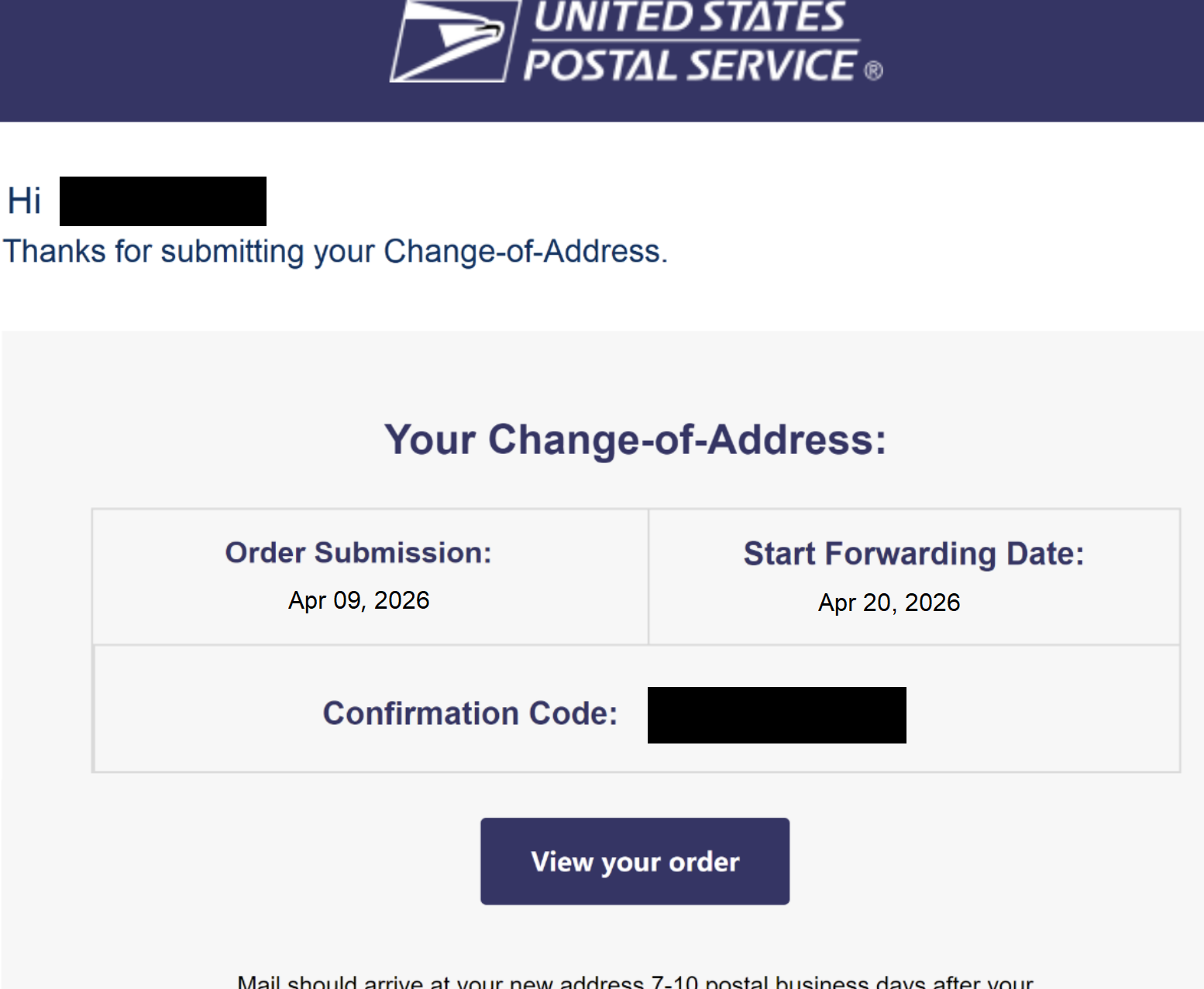1204x989 pixels.
Task: Select the Apr 20, 2026 forwarding date
Action: point(889,603)
